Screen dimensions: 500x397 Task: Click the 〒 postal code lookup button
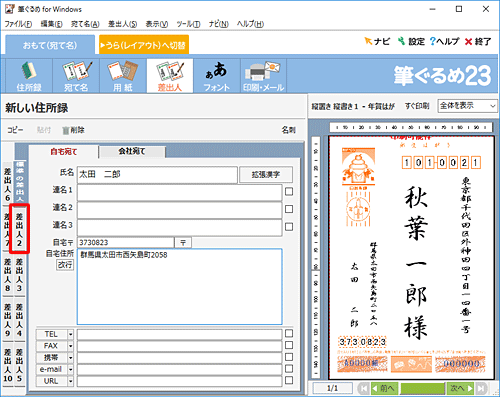(x=183, y=242)
